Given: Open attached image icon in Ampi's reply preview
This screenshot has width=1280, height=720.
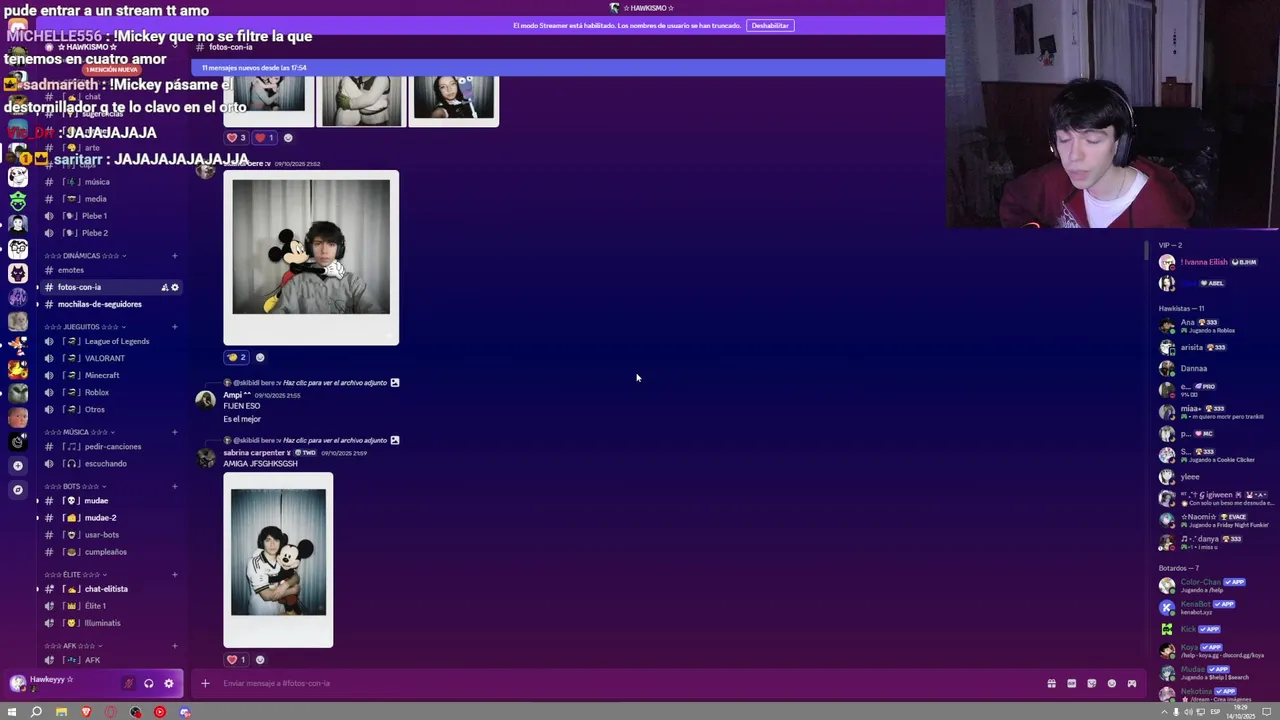Looking at the screenshot, I should 395,382.
